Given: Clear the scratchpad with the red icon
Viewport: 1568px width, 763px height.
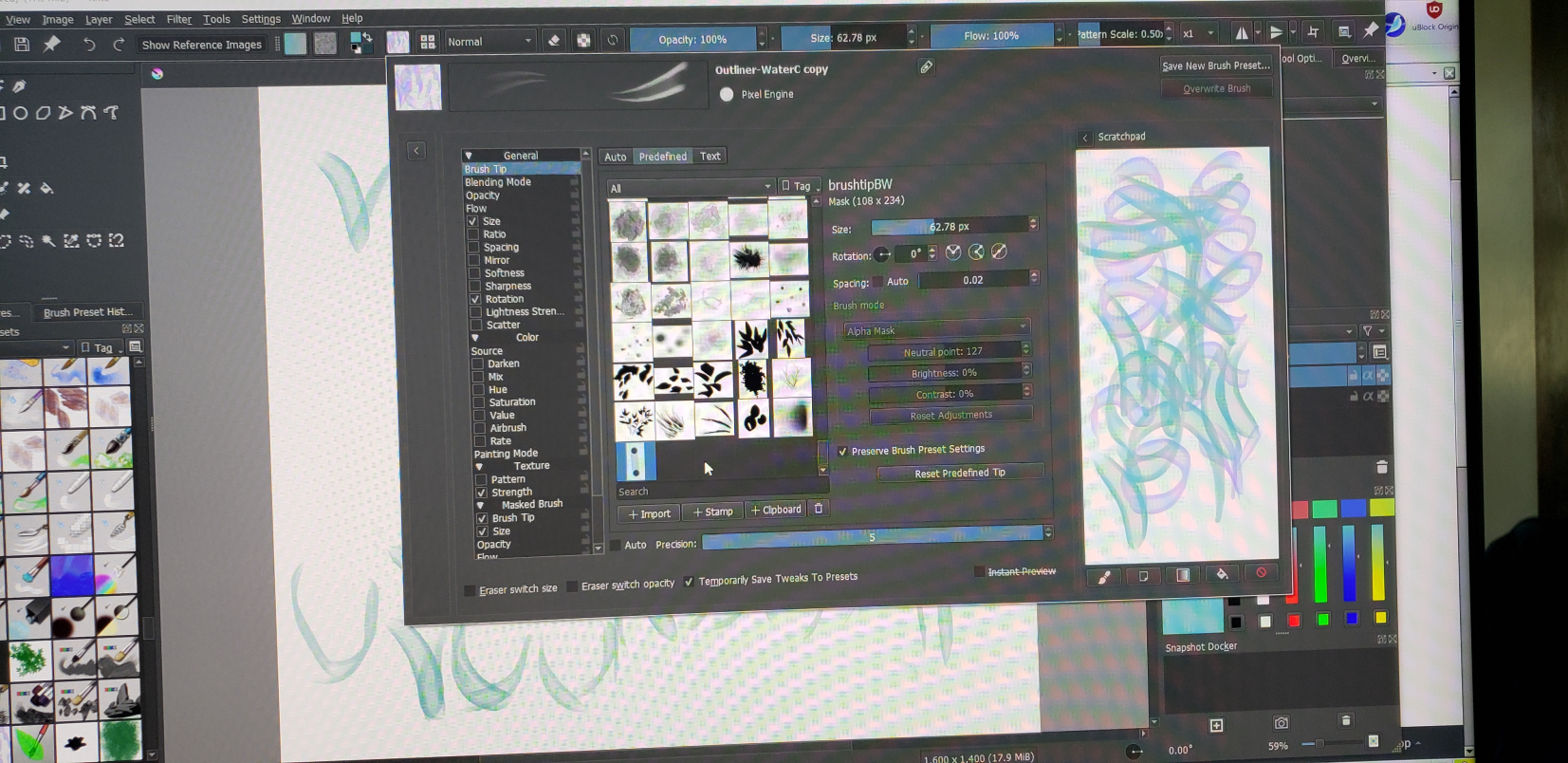Looking at the screenshot, I should [1261, 573].
